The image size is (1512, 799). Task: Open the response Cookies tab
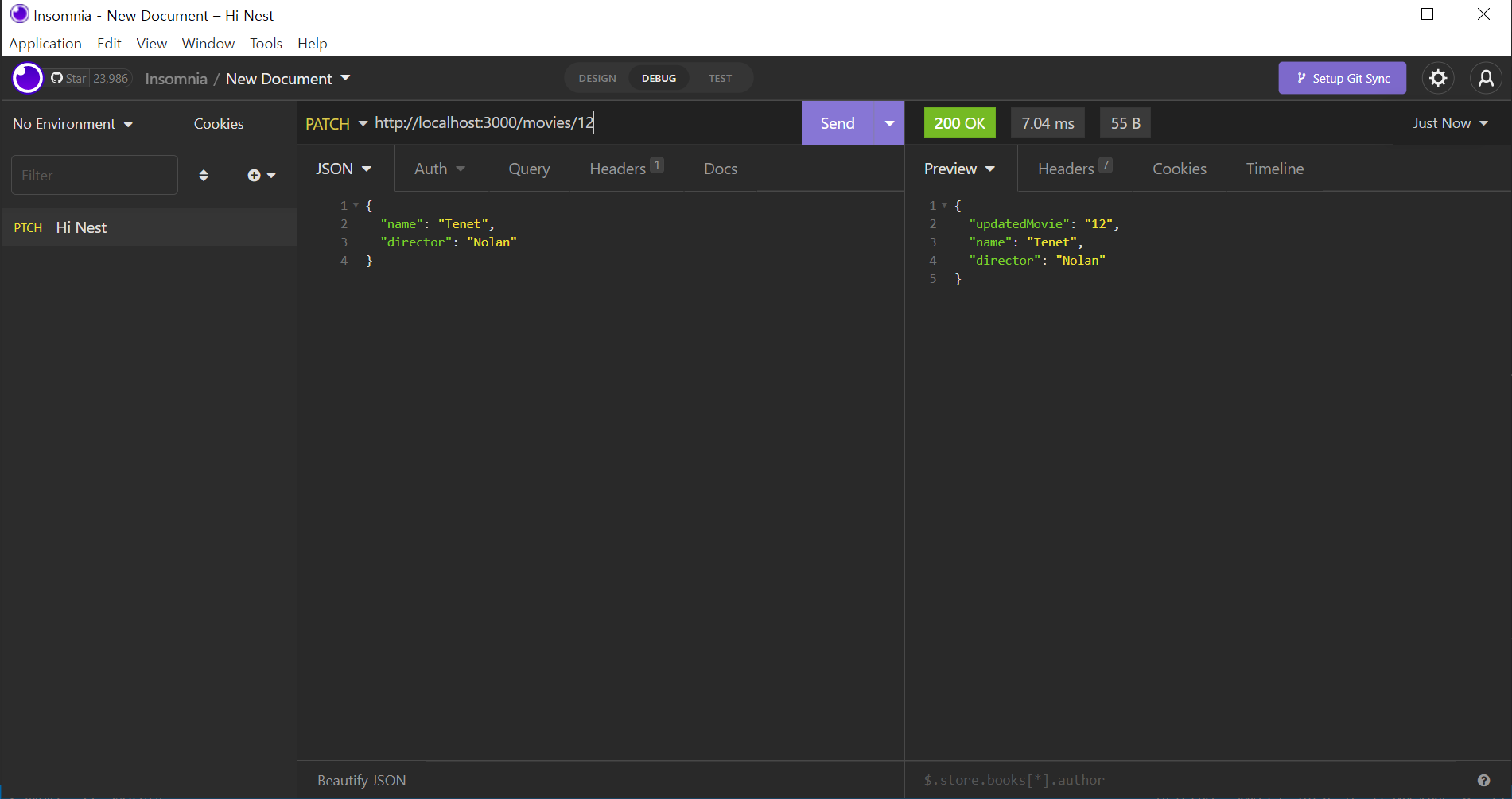pyautogui.click(x=1180, y=169)
